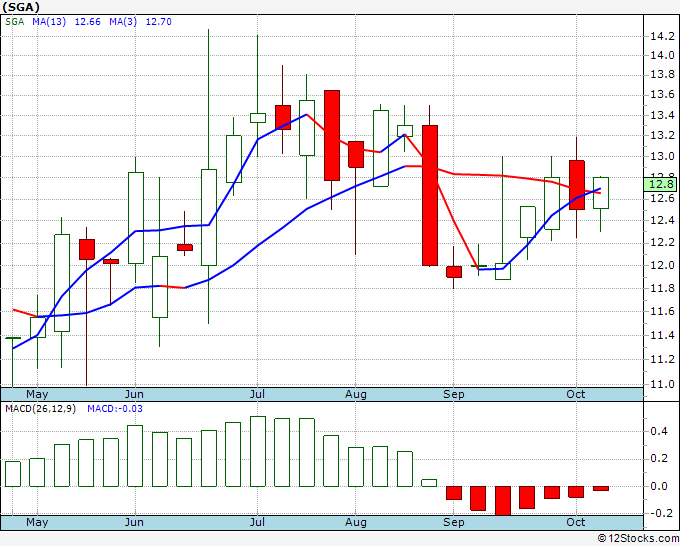
Task: Select the Jul label on price axis
Action: 257,394
